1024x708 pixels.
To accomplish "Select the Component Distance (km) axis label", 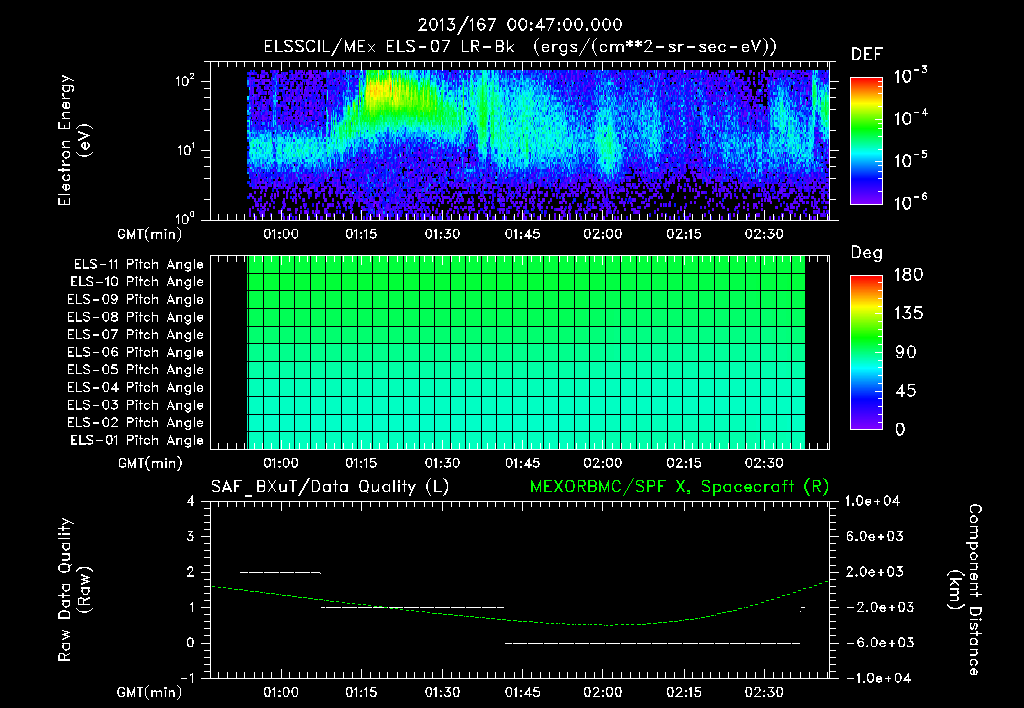I will pos(965,590).
